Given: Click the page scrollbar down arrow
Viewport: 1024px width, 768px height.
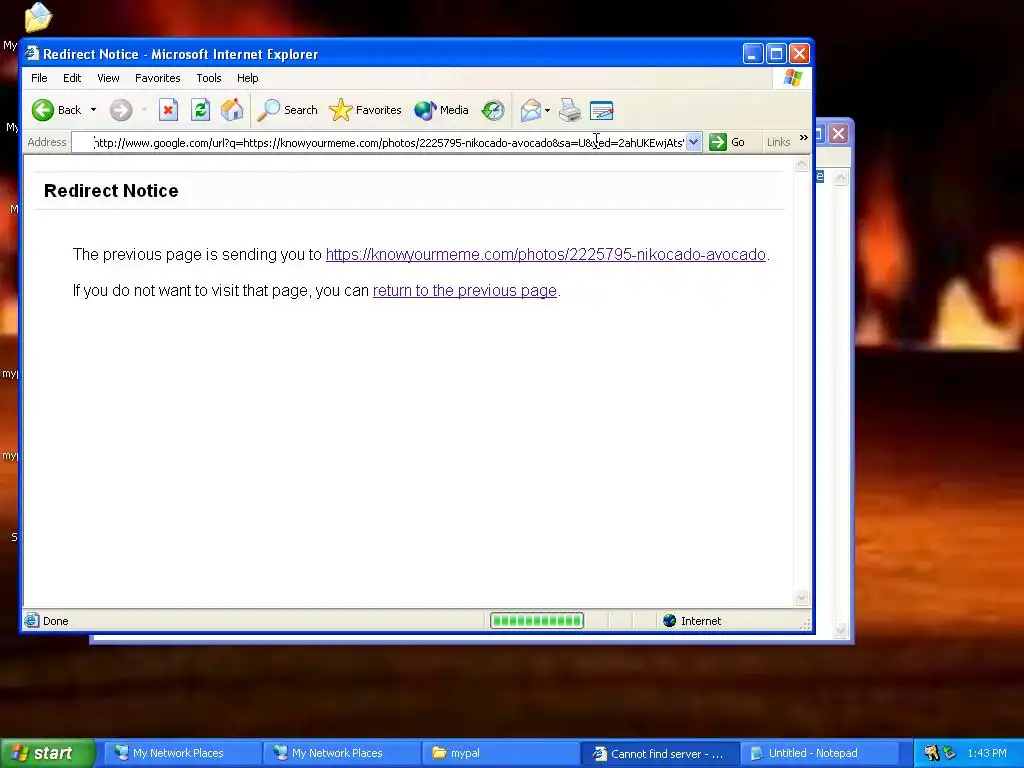Looking at the screenshot, I should [x=802, y=597].
